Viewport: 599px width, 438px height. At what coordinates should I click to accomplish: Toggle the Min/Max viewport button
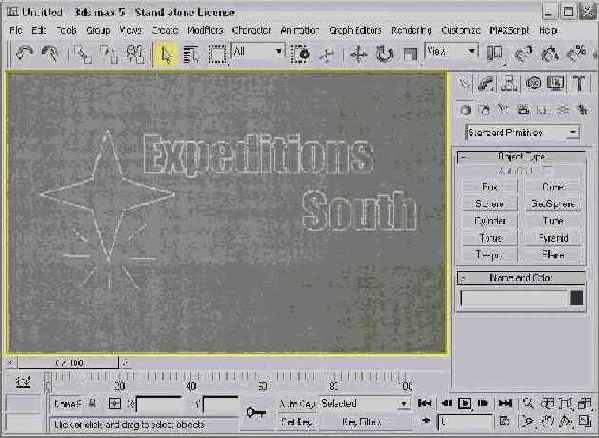pyautogui.click(x=584, y=422)
